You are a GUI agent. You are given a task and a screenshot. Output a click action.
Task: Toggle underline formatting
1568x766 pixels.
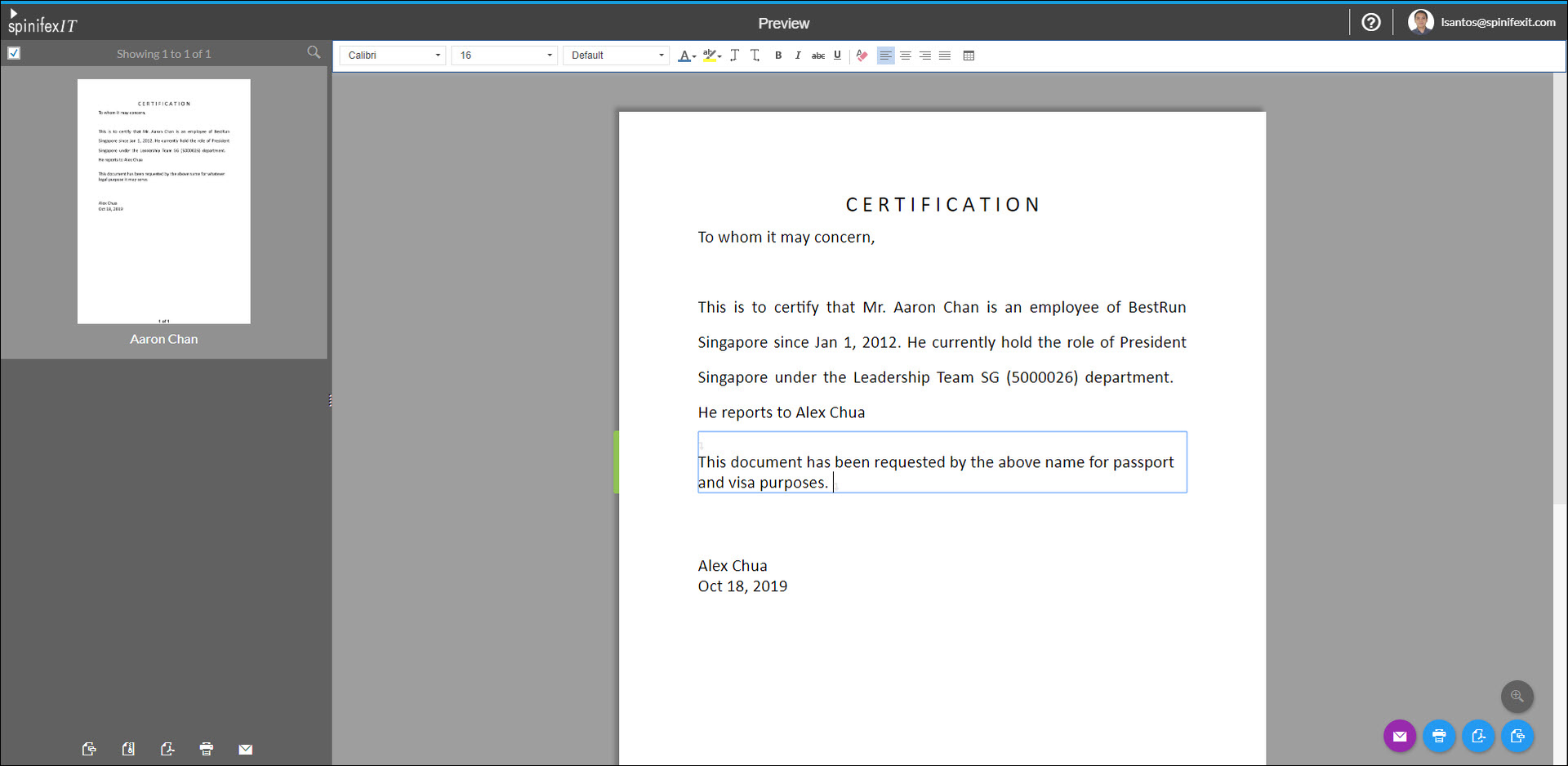(x=837, y=56)
